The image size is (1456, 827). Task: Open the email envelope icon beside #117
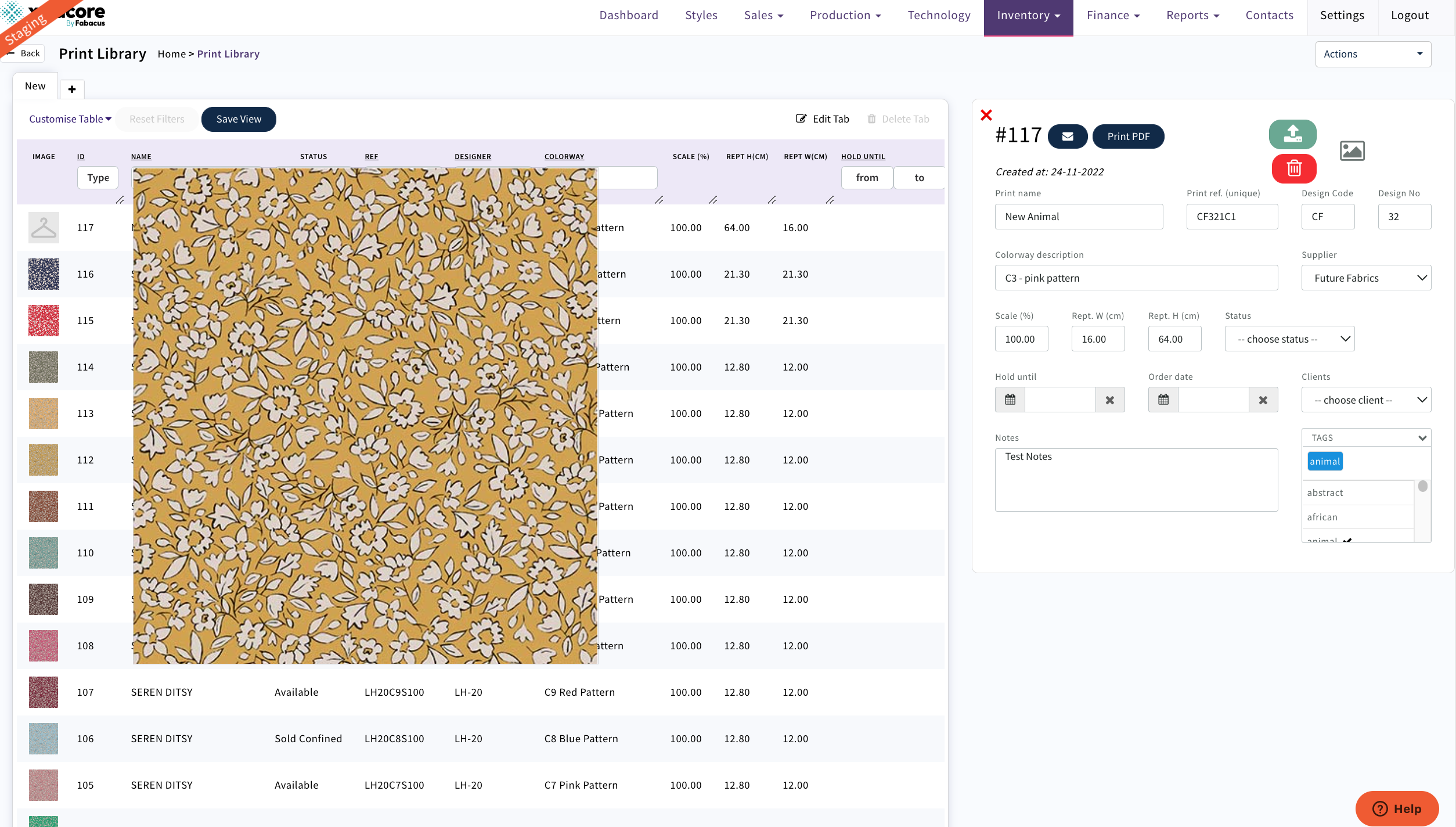pos(1068,136)
